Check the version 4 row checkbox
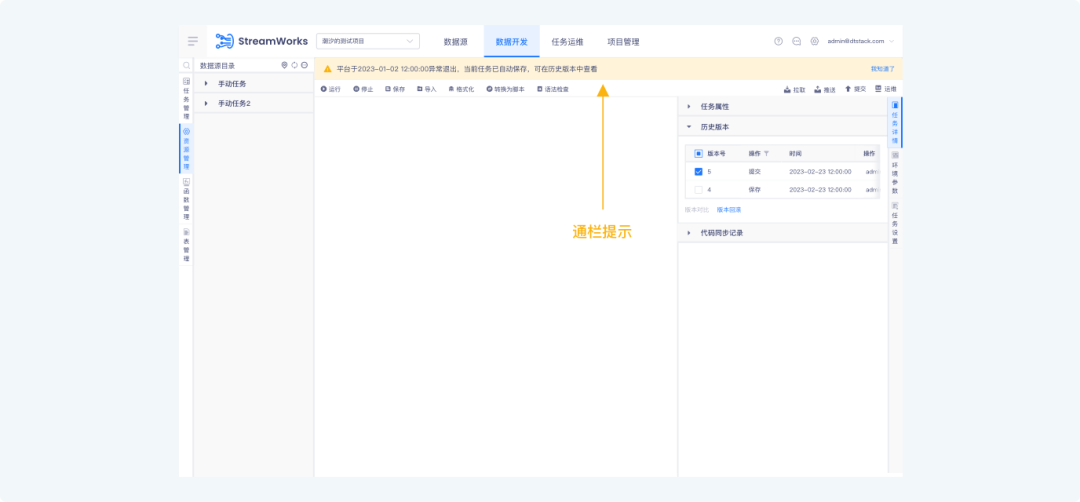The image size is (1080, 502). [x=698, y=189]
